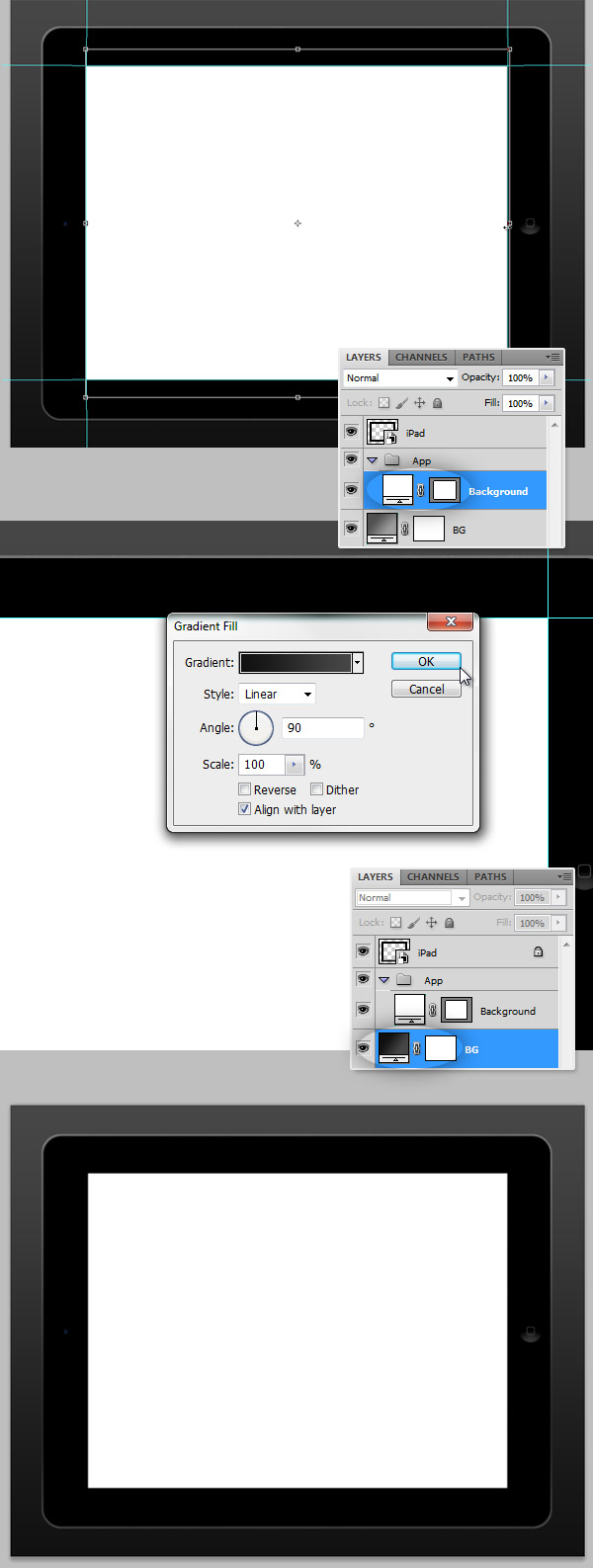Enable Reverse checkbox in Gradient Fill
The height and width of the screenshot is (1568, 593).
click(244, 789)
